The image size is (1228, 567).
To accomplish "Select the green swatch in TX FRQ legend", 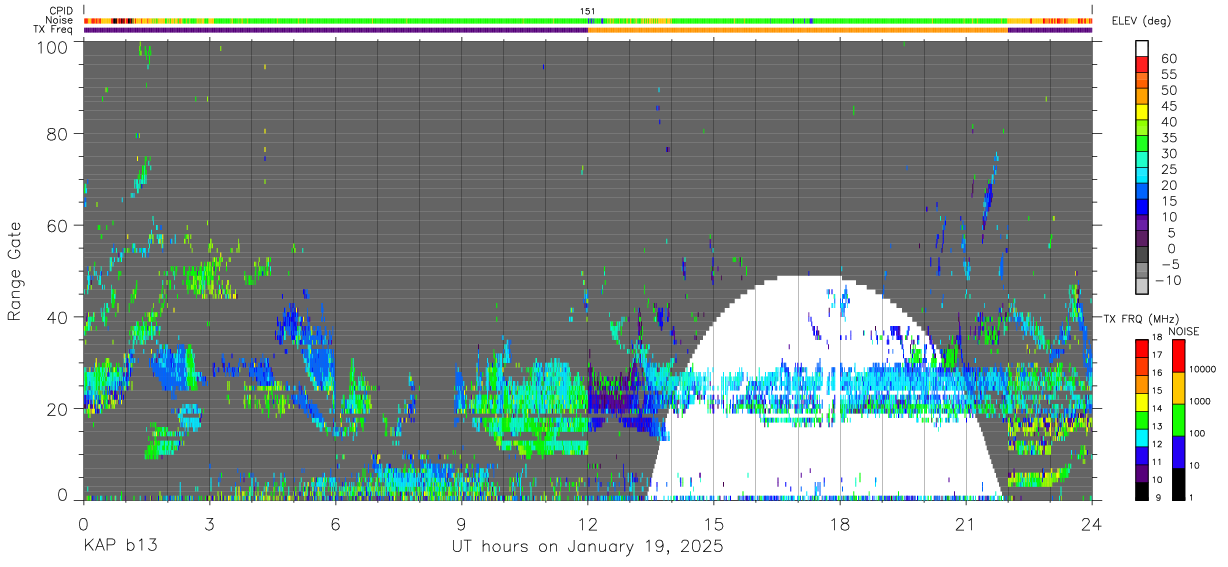I will pyautogui.click(x=1141, y=418).
